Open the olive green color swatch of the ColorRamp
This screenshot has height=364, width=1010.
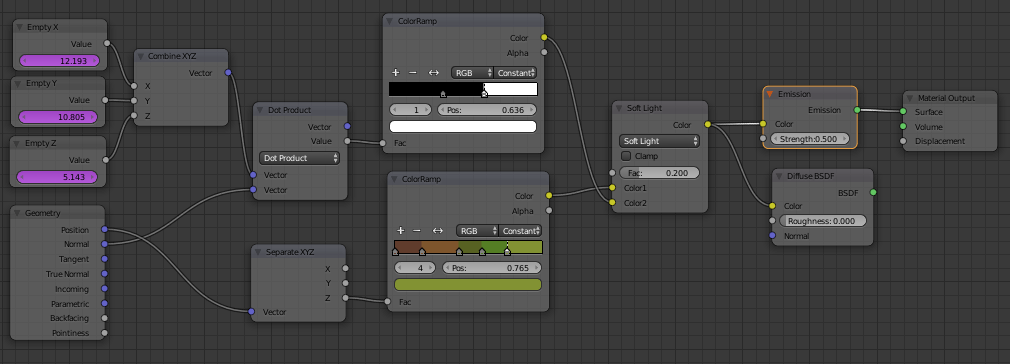pyautogui.click(x=468, y=284)
